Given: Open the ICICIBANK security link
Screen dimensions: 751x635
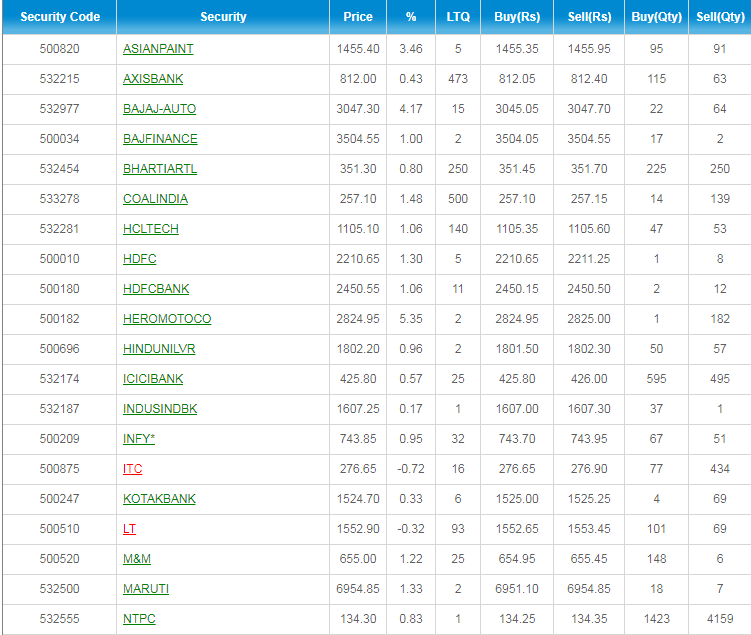Looking at the screenshot, I should click(153, 379).
